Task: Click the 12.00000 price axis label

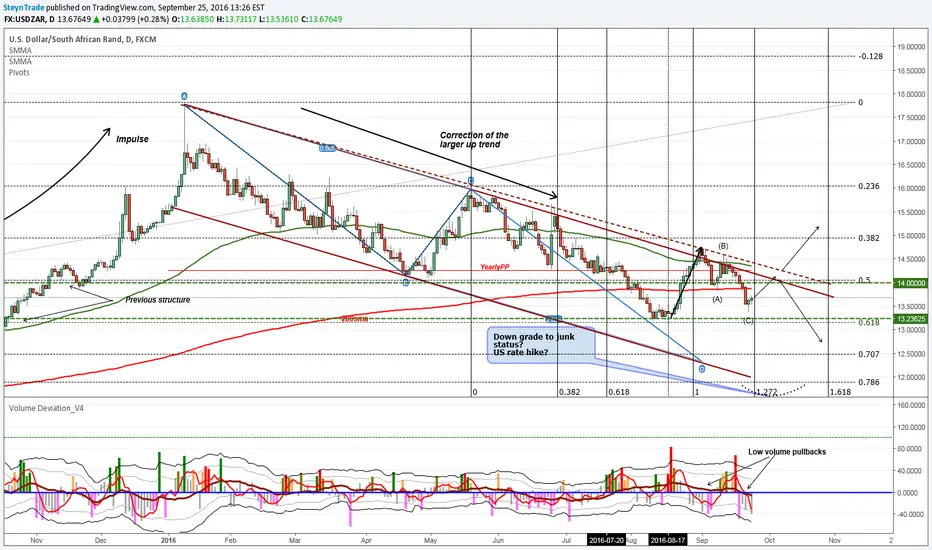Action: tap(911, 378)
